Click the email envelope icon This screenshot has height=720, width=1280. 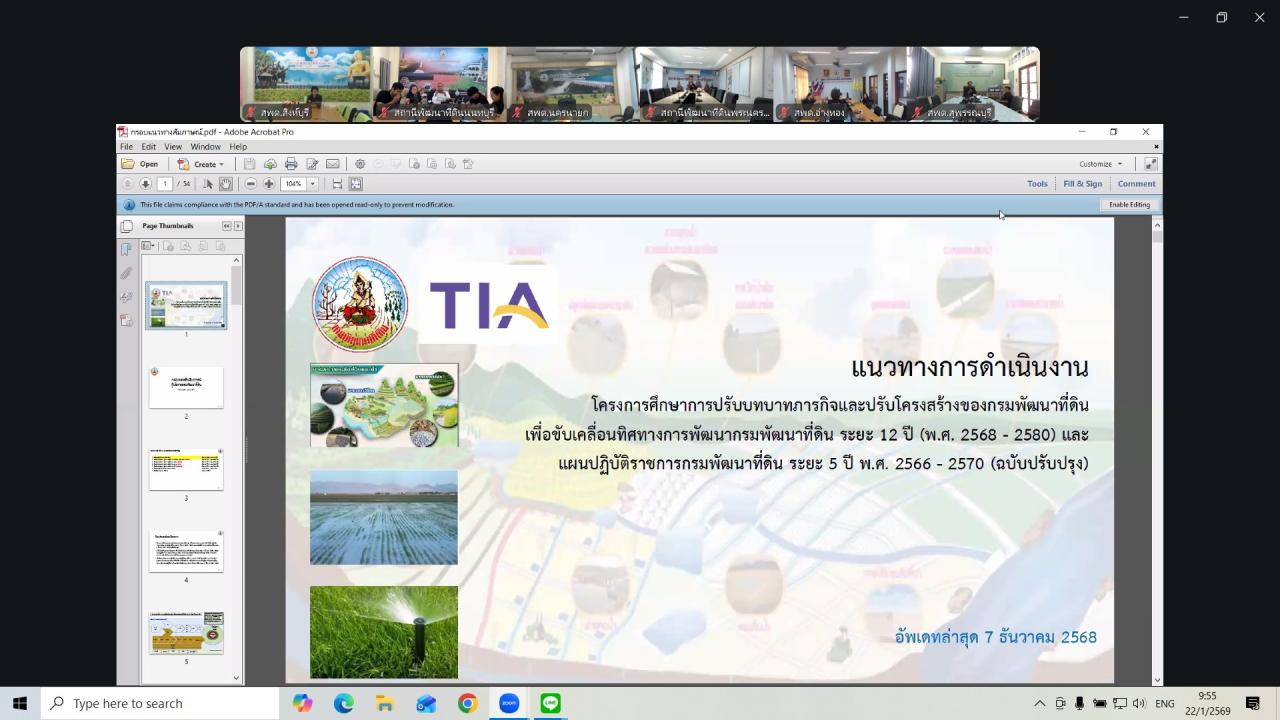(x=333, y=164)
